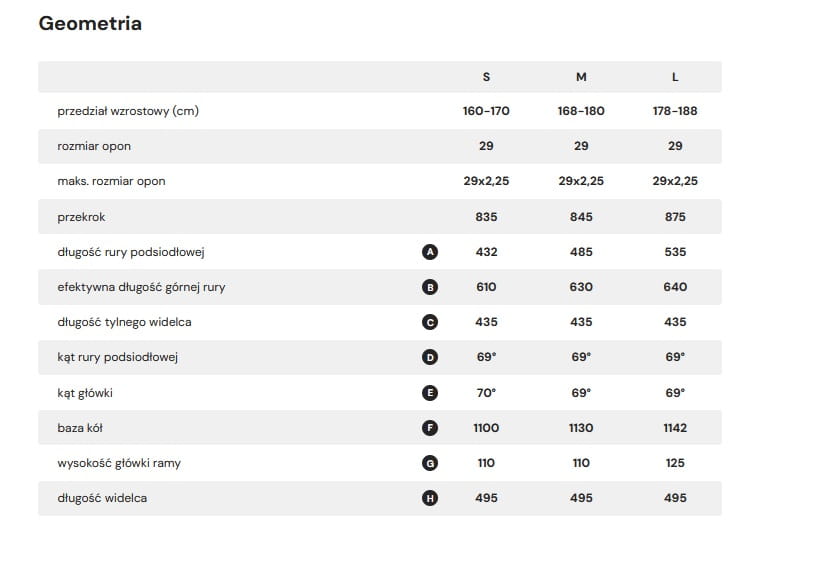This screenshot has height=562, width=832.
Task: Click the letter C badge icon
Action: (430, 322)
